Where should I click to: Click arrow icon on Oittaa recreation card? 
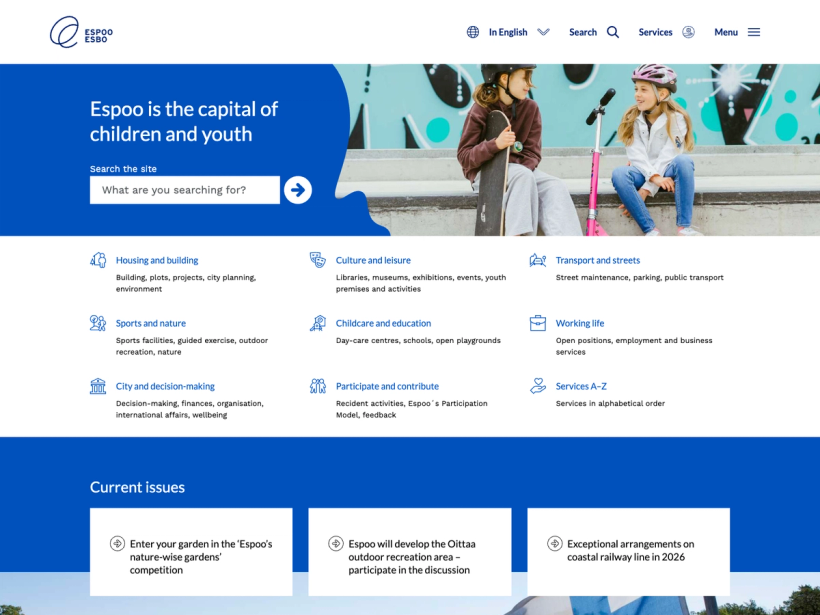pyautogui.click(x=336, y=543)
